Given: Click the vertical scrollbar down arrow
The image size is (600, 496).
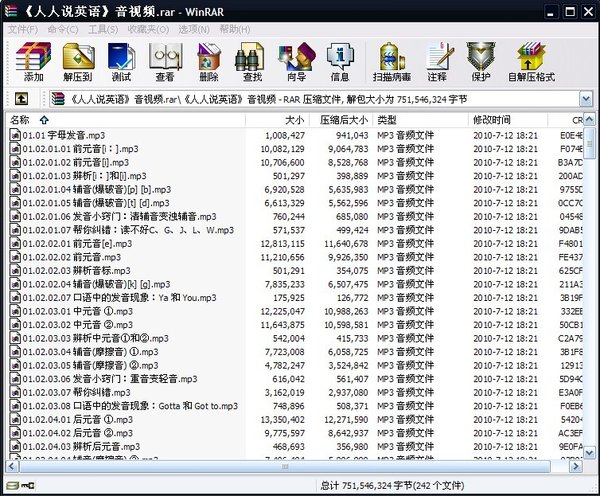Looking at the screenshot, I should (x=590, y=453).
